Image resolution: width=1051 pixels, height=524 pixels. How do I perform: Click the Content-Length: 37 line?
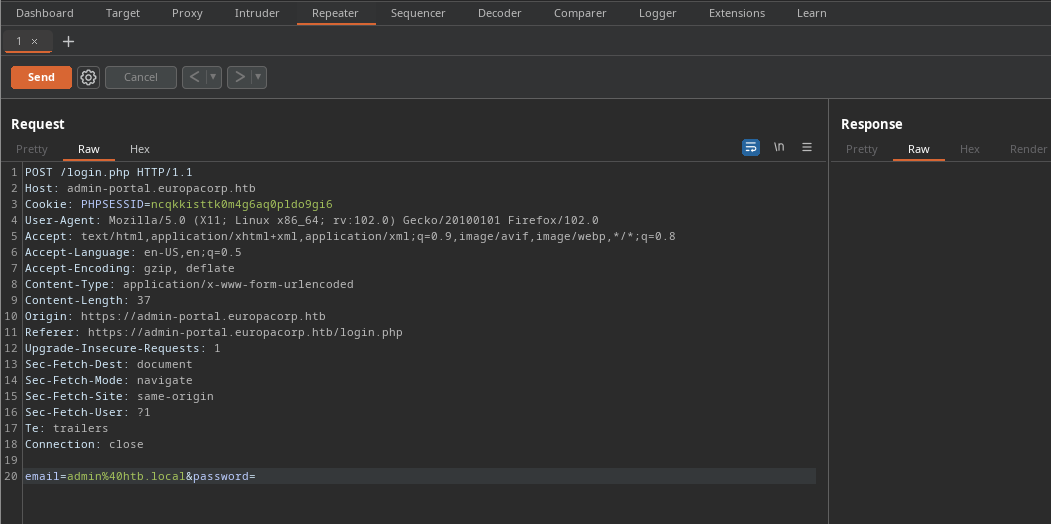88,300
